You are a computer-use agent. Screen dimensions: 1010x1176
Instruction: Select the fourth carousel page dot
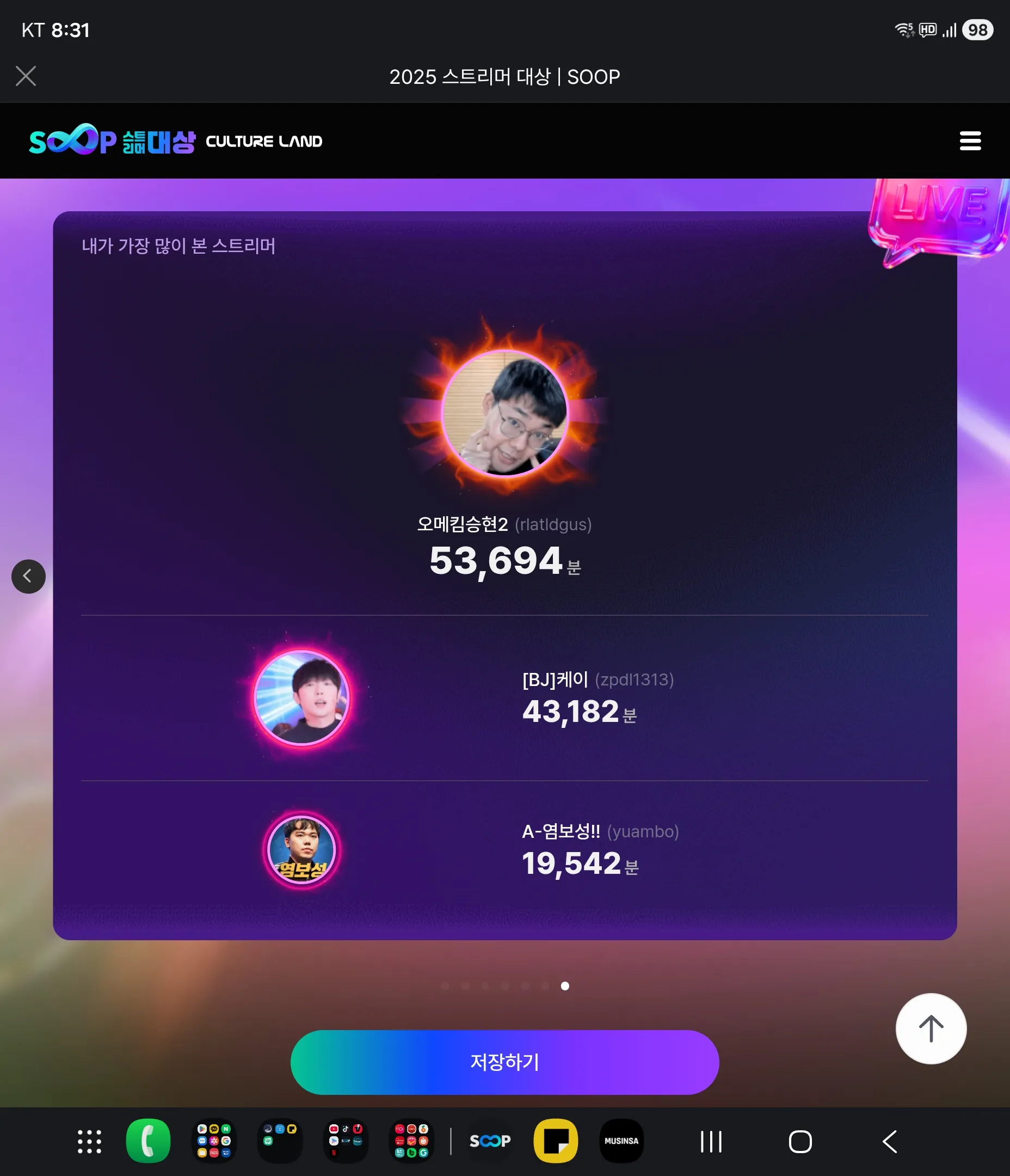click(x=505, y=986)
